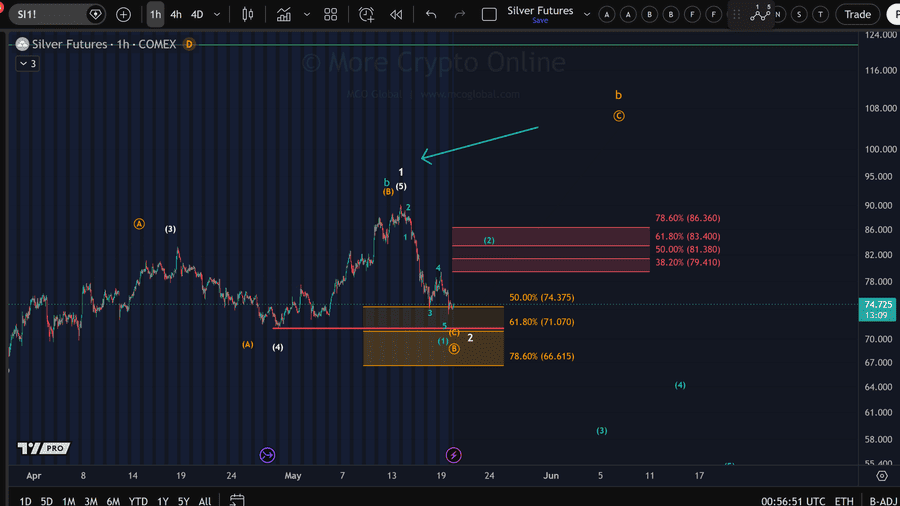Select the YTD date range
Screen dimensions: 900x506
point(138,501)
